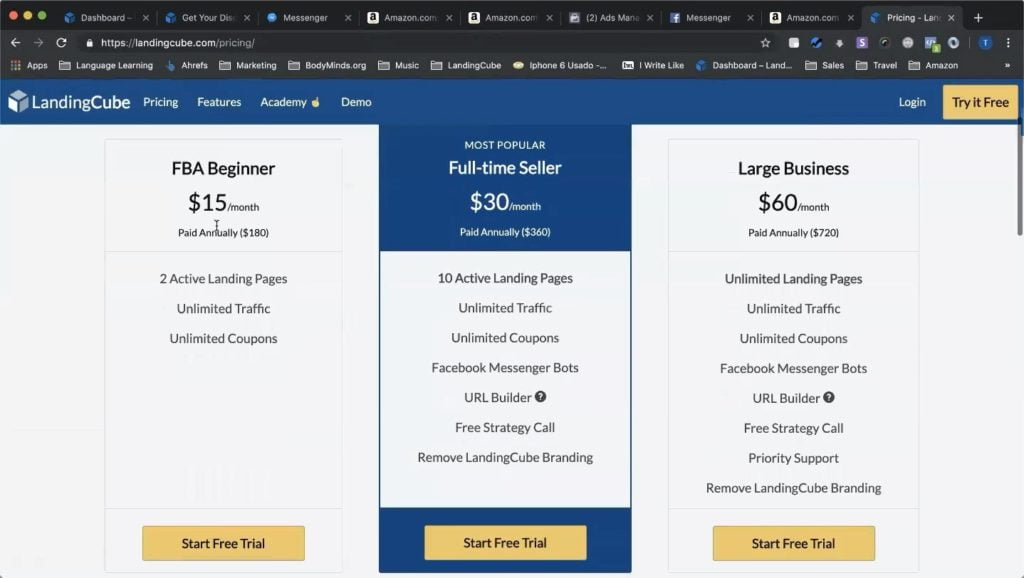This screenshot has height=578, width=1024.
Task: Open the Music bookmark folder
Action: (398, 65)
